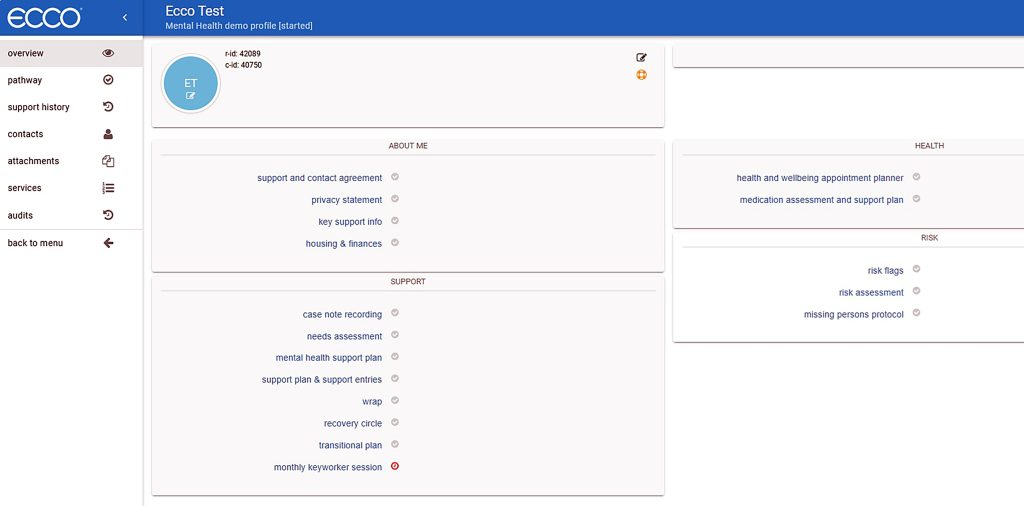
Task: Open the risk assessment link
Action: point(871,292)
